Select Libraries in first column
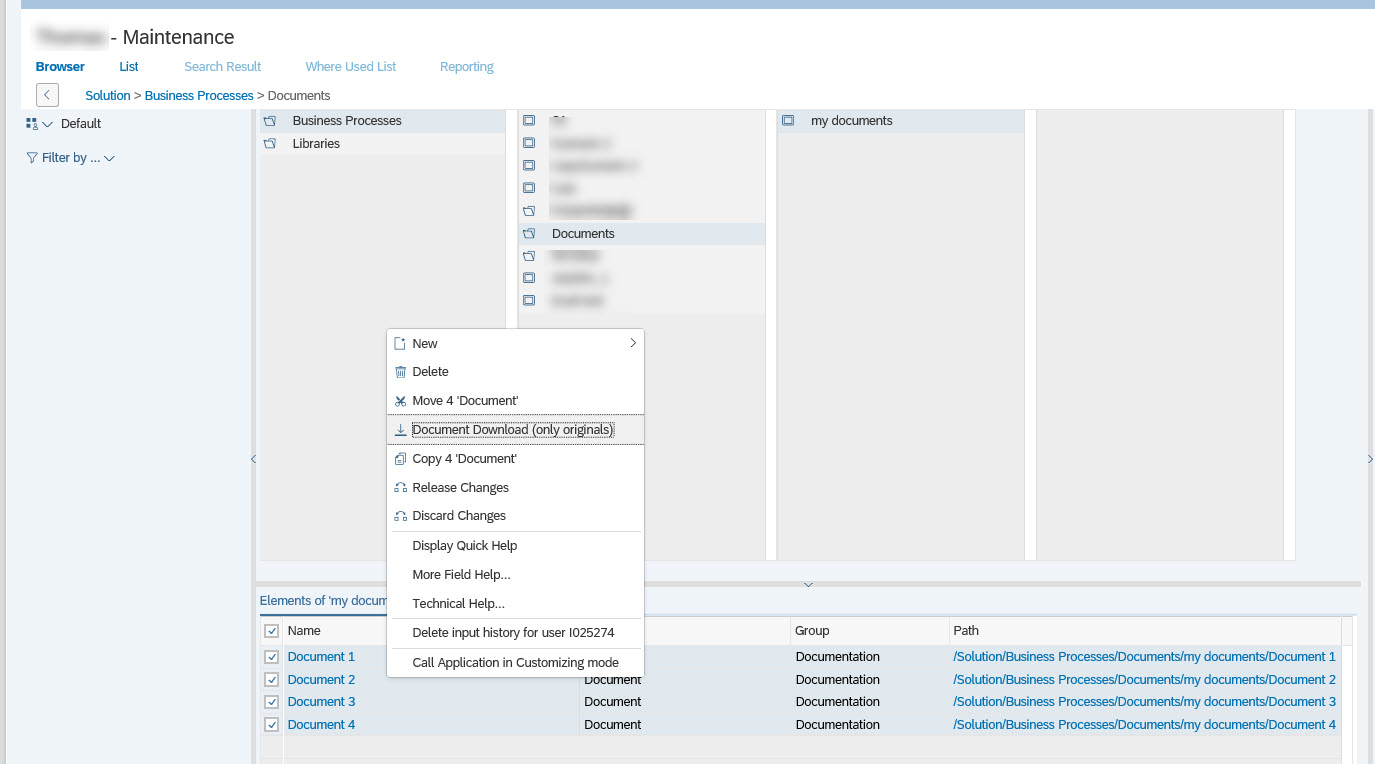The image size is (1375, 764). (x=382, y=144)
